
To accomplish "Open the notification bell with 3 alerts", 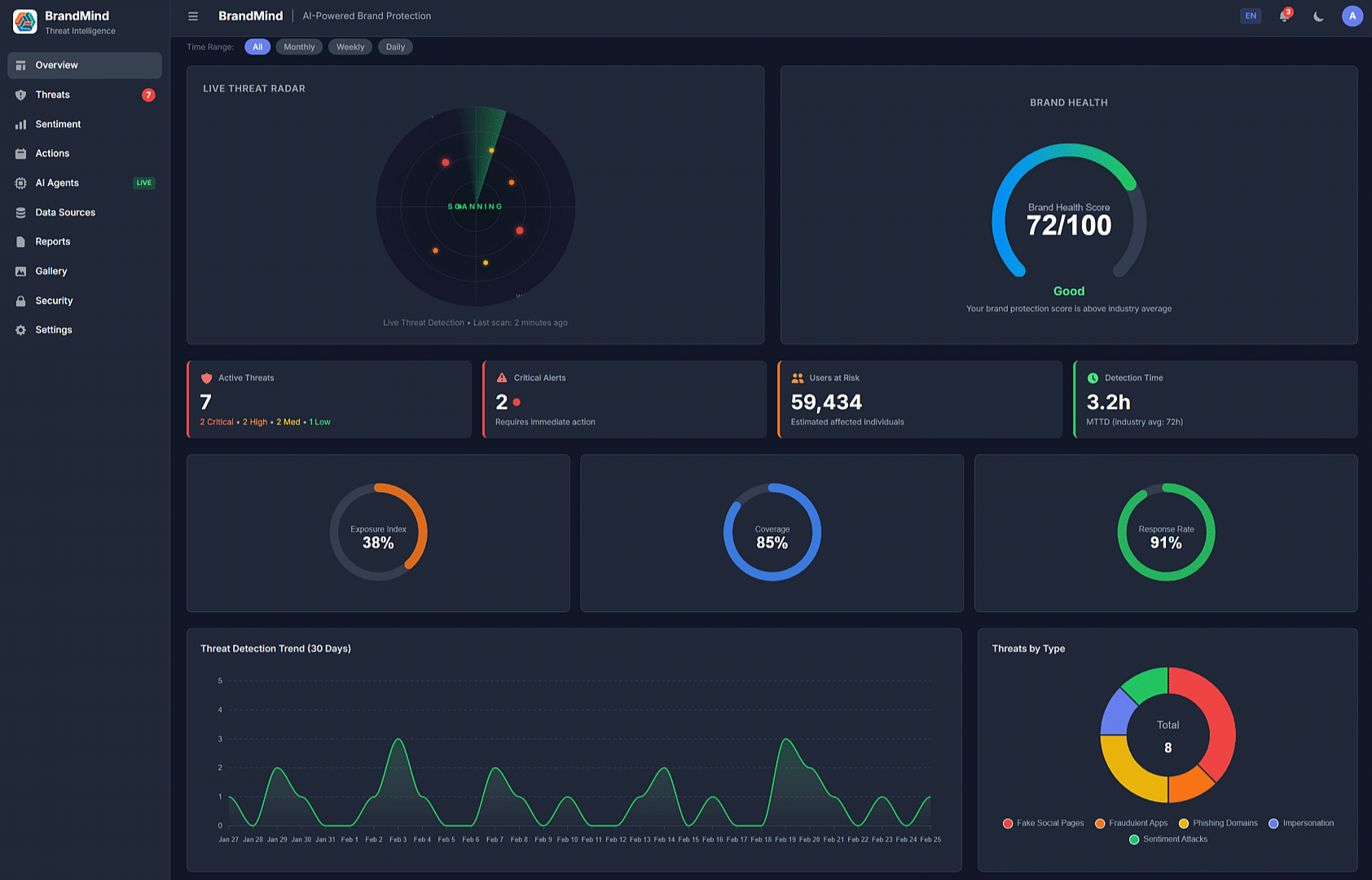I will tap(1283, 15).
